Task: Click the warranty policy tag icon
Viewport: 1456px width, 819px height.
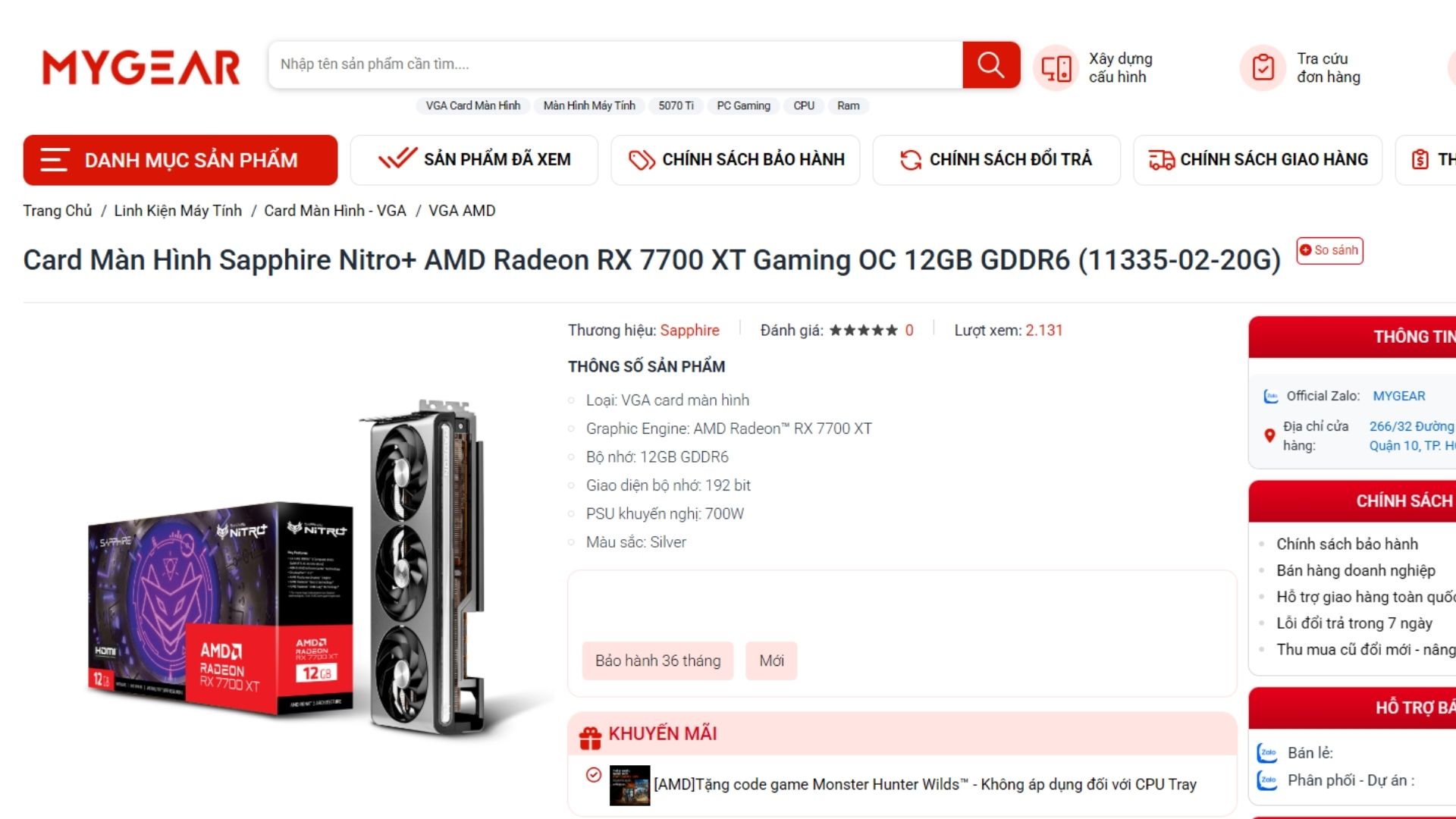Action: click(x=642, y=159)
